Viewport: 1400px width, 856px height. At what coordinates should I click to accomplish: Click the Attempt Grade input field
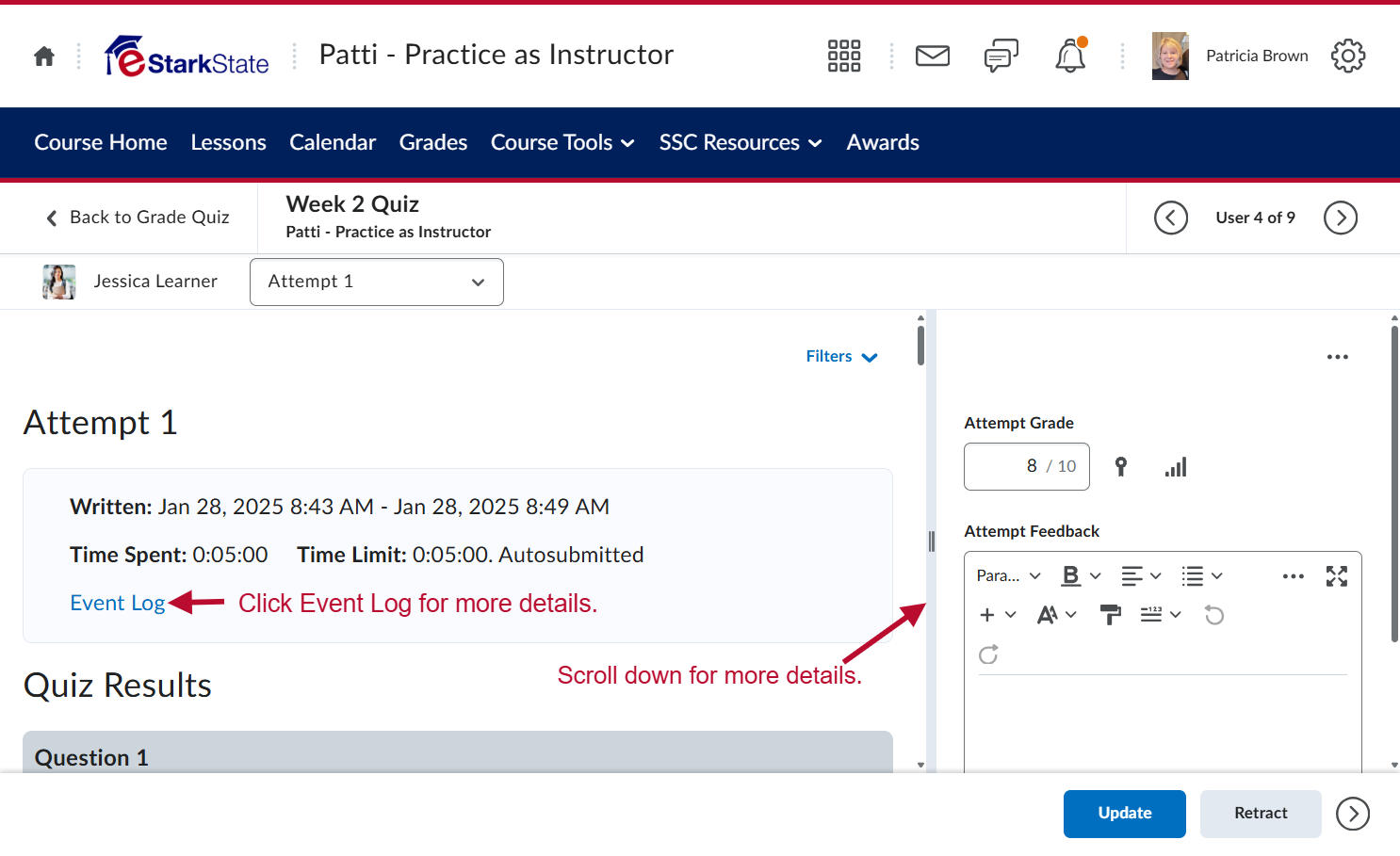pos(1027,467)
